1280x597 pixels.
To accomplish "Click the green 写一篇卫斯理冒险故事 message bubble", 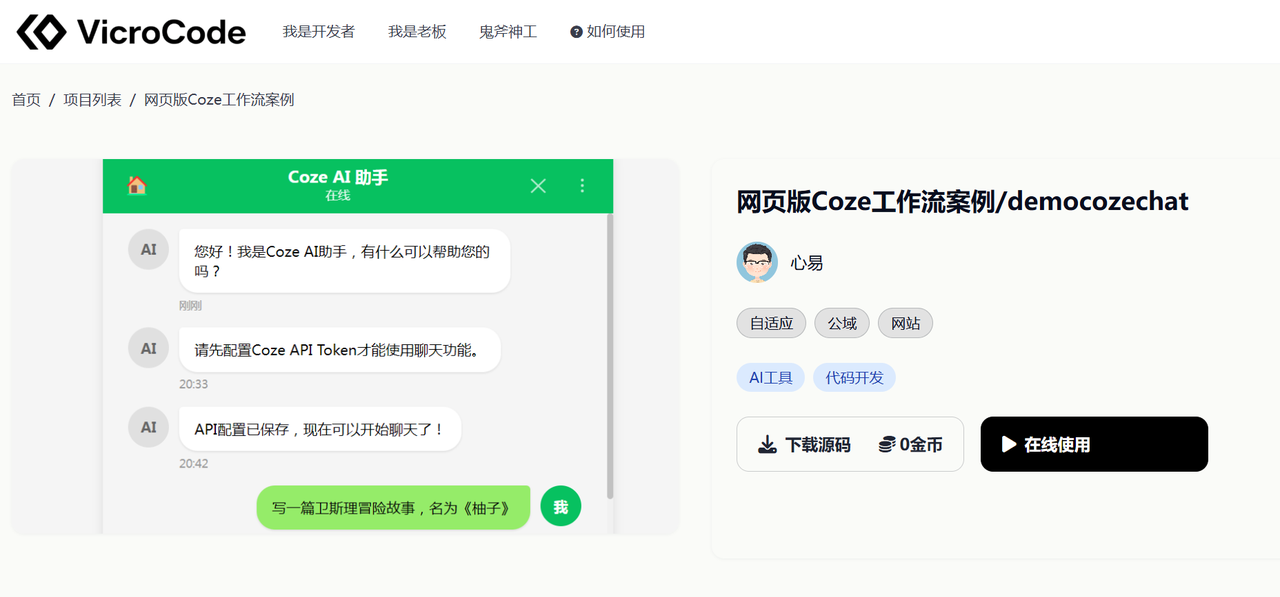I will pos(393,508).
